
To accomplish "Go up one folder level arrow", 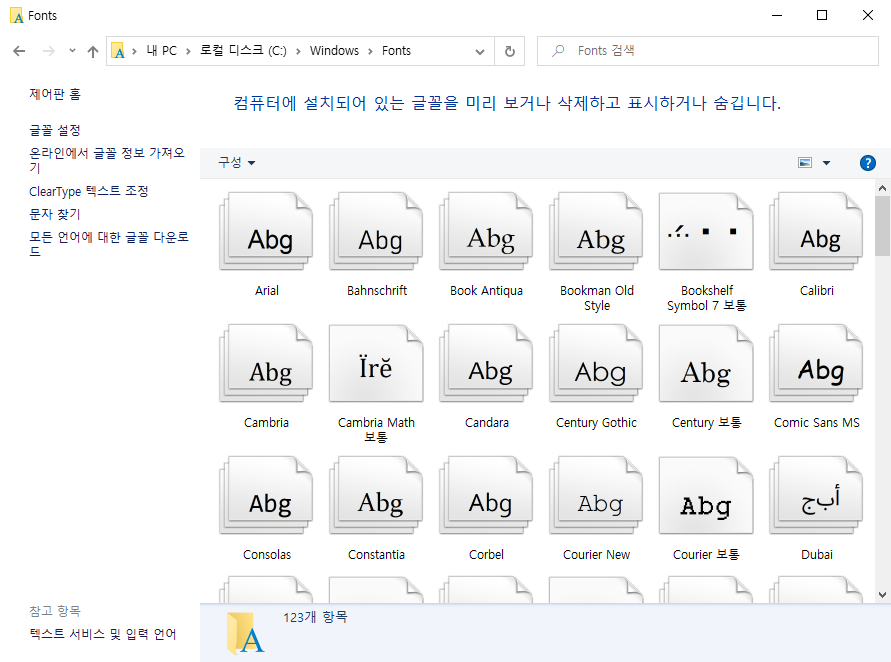I will (x=93, y=51).
